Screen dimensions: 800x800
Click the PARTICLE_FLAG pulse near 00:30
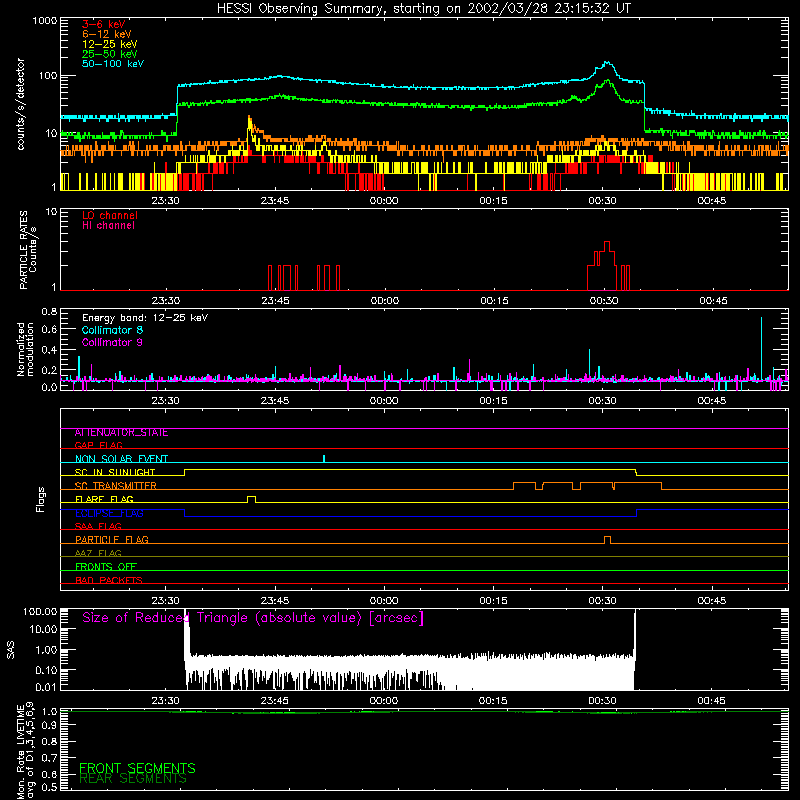[607, 540]
